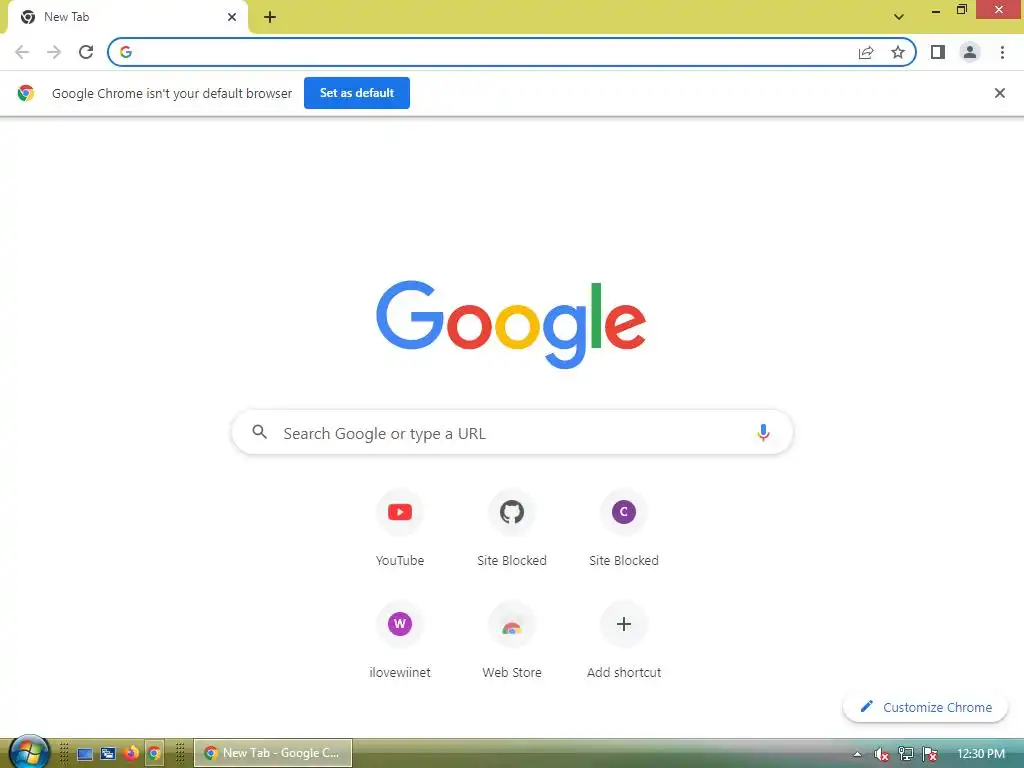
Task: Open the GitHub Site Blocked shortcut
Action: (x=512, y=528)
